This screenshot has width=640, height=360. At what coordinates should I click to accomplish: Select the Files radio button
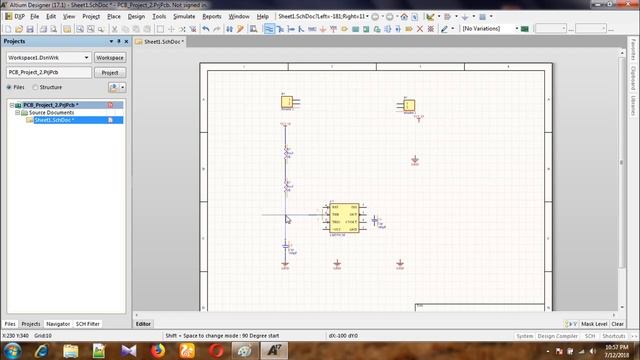(9, 87)
